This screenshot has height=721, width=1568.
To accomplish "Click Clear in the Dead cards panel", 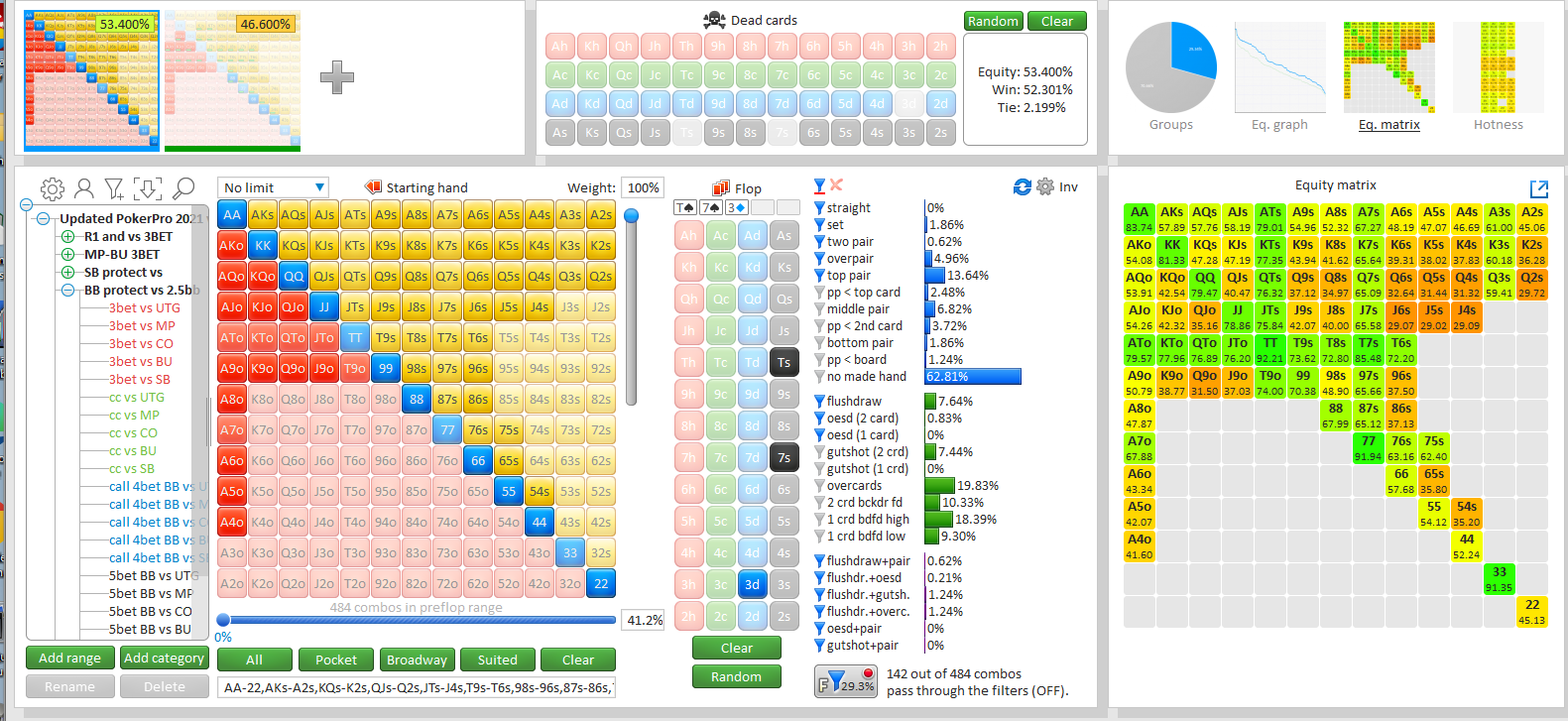I will (x=1057, y=21).
